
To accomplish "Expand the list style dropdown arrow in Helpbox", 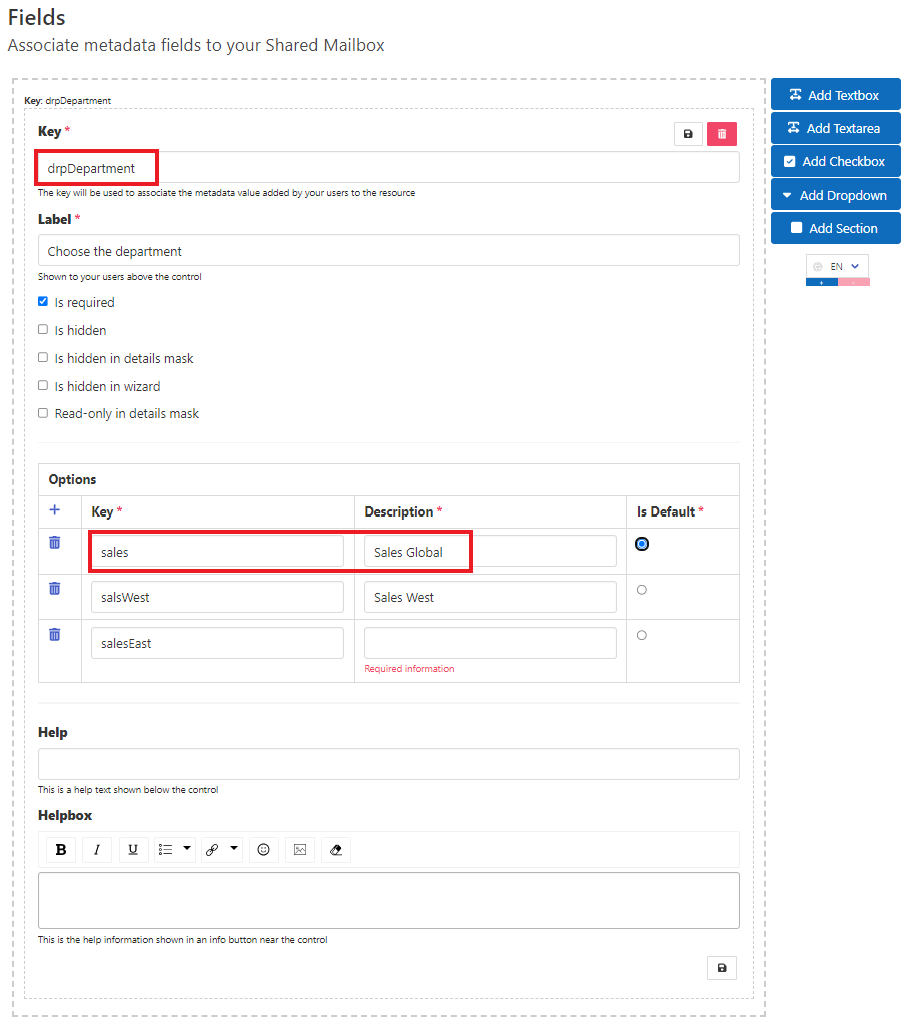I will click(x=187, y=849).
